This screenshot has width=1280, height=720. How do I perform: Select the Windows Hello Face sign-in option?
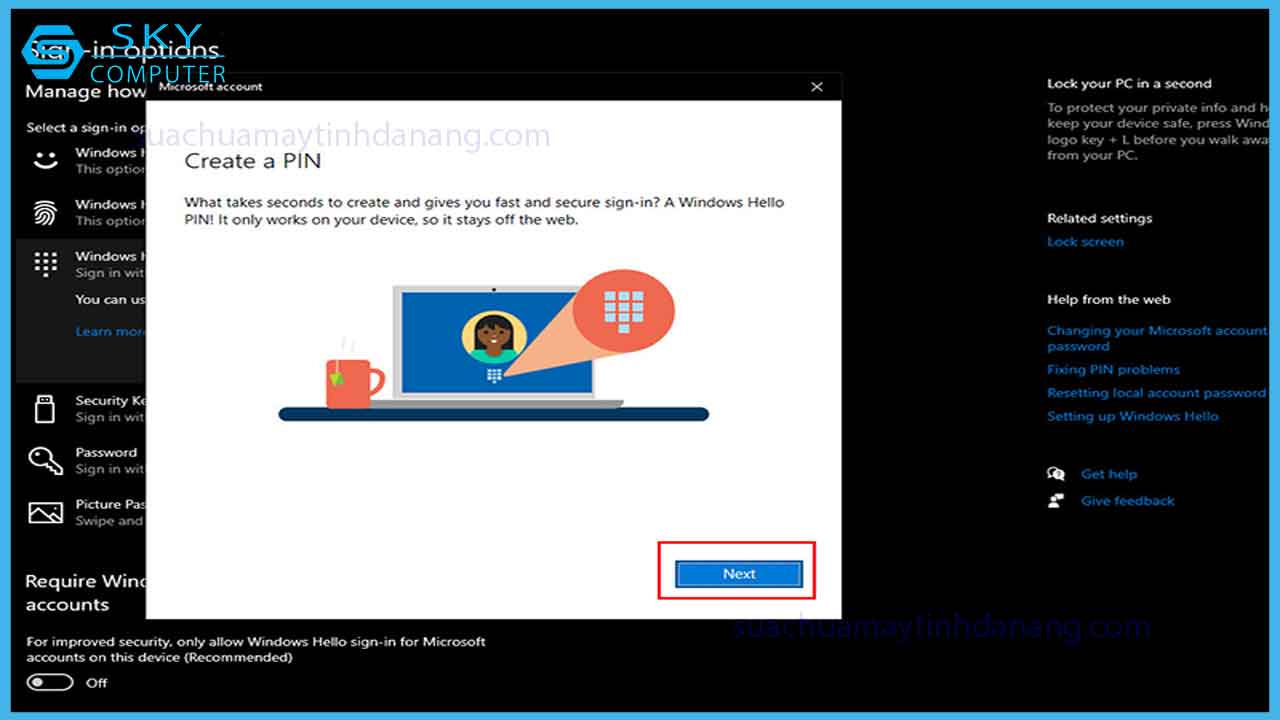click(x=45, y=160)
